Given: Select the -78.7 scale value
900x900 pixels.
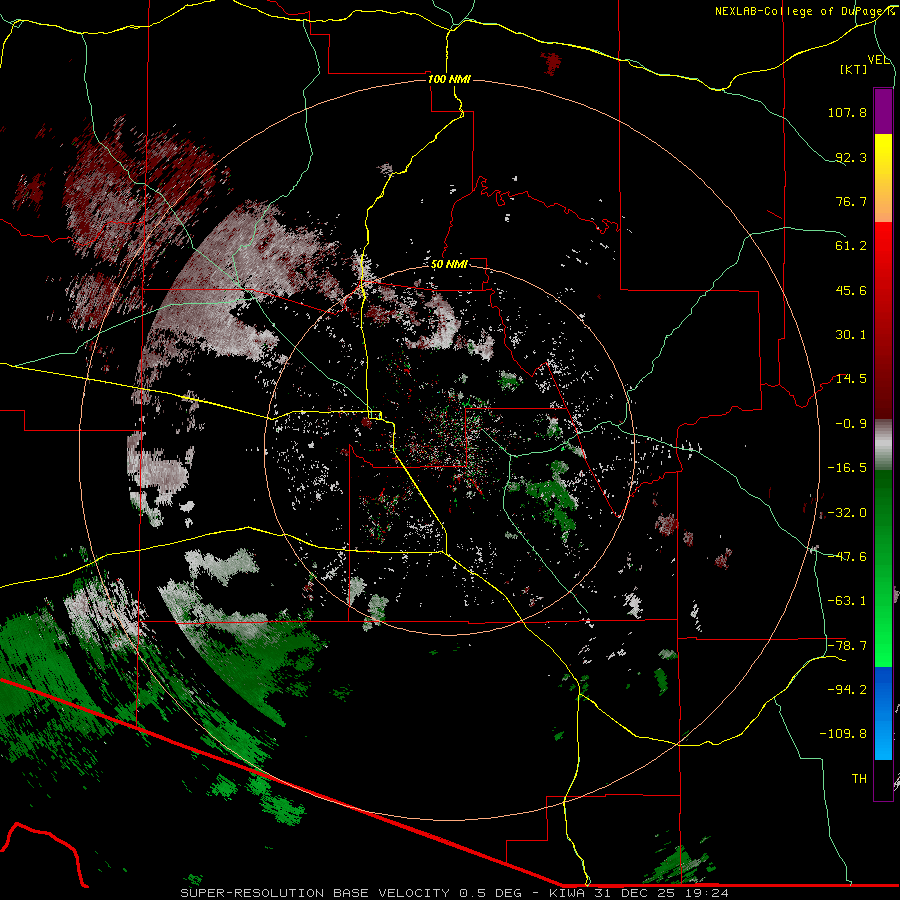Looking at the screenshot, I should pos(847,646).
